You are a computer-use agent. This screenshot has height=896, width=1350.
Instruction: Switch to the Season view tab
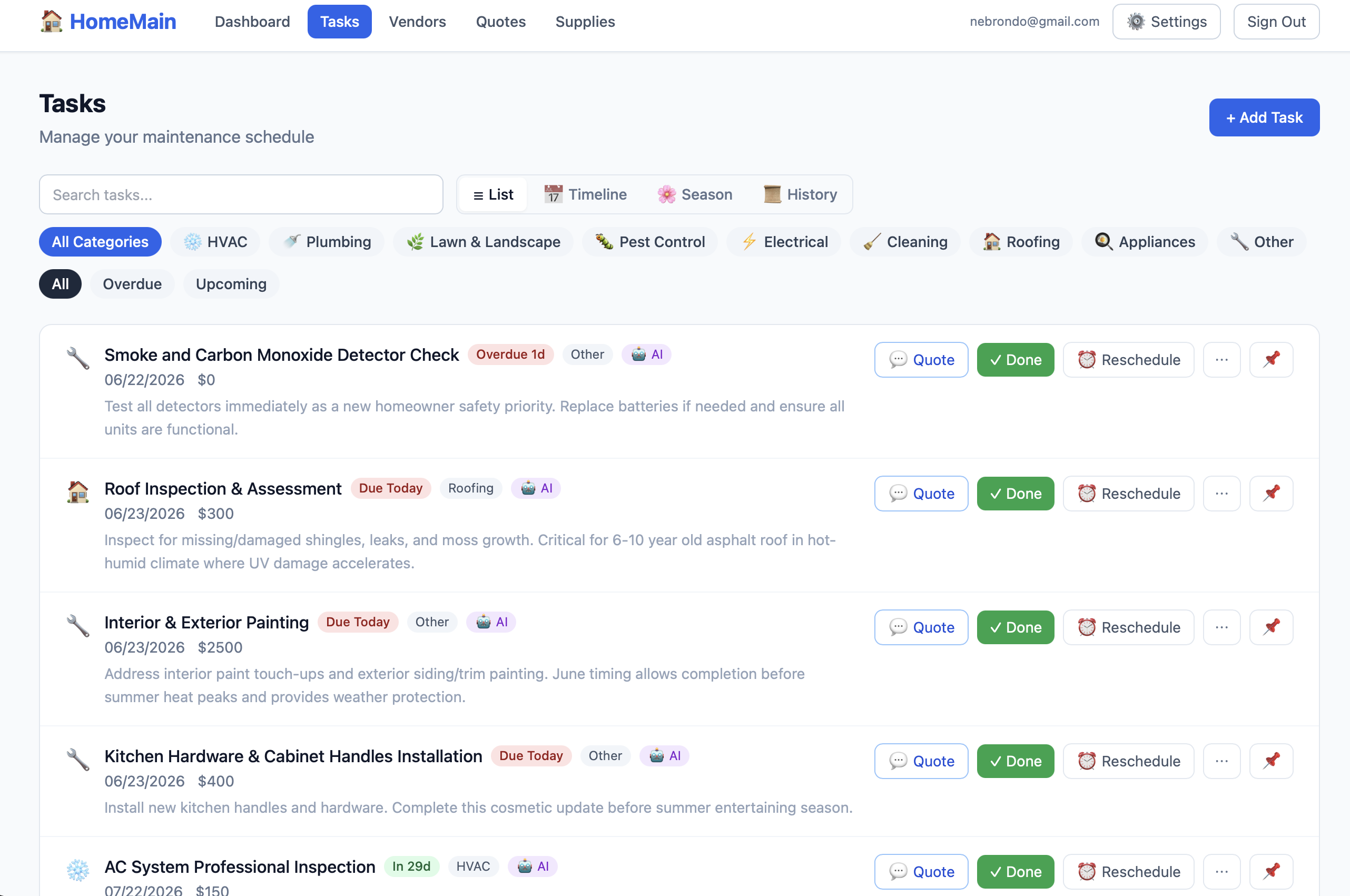pos(694,194)
